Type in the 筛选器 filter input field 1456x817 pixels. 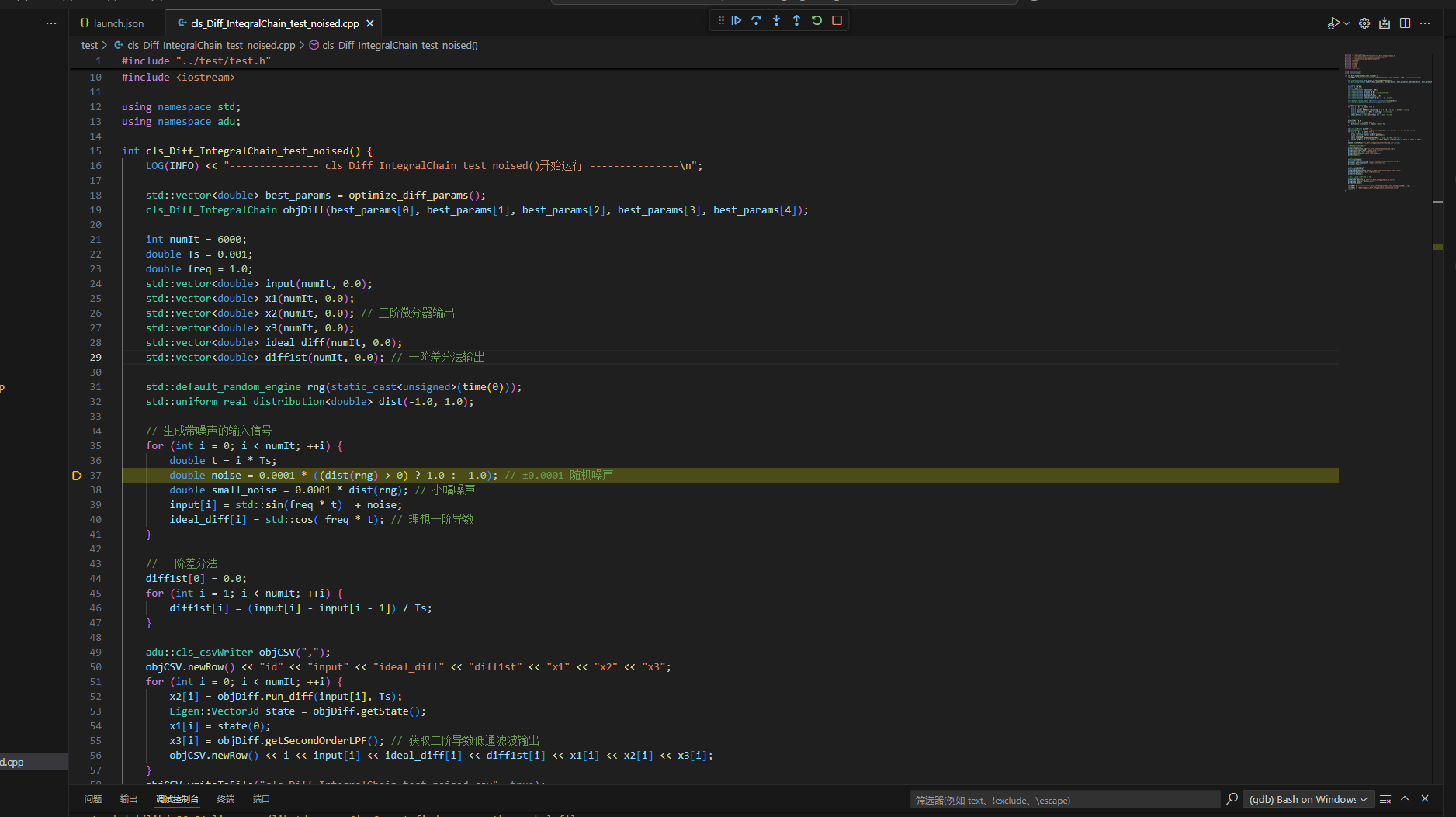click(1063, 799)
